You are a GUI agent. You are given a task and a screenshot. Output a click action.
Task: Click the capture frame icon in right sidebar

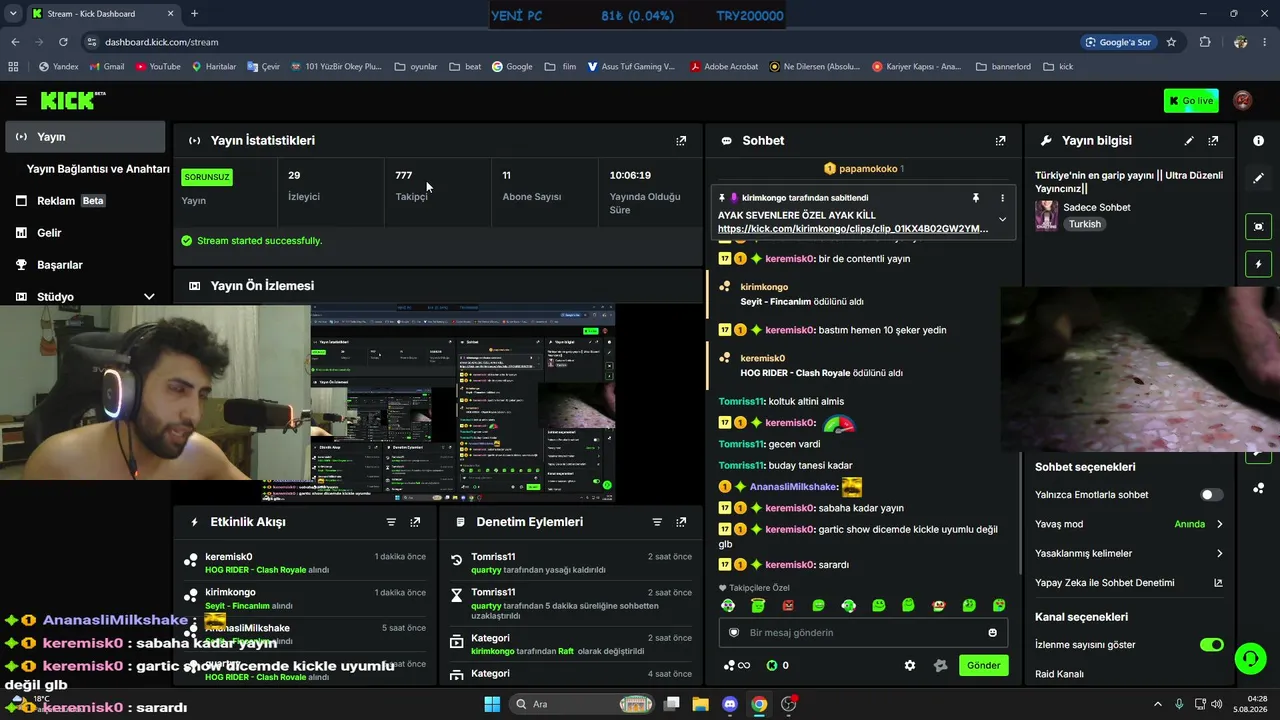click(1258, 226)
